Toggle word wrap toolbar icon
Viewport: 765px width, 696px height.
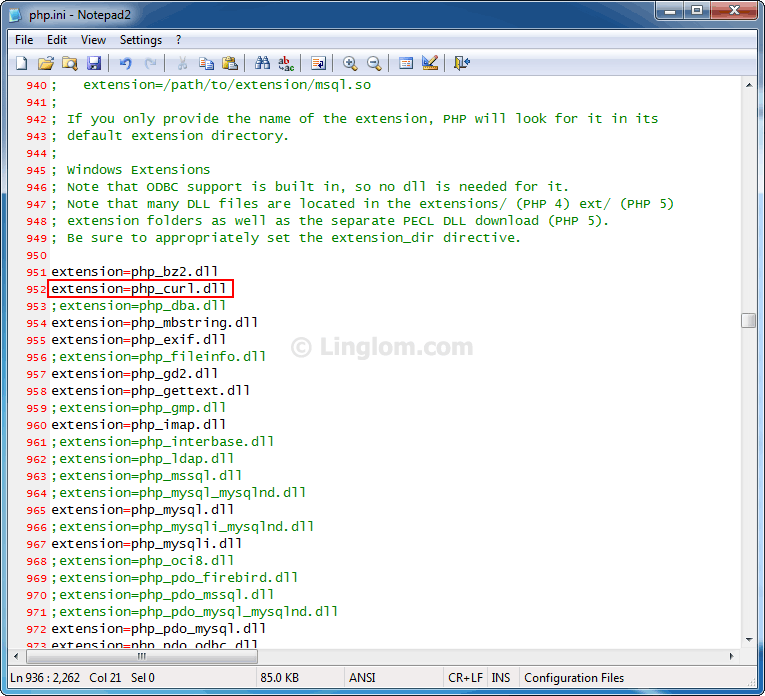pos(318,63)
